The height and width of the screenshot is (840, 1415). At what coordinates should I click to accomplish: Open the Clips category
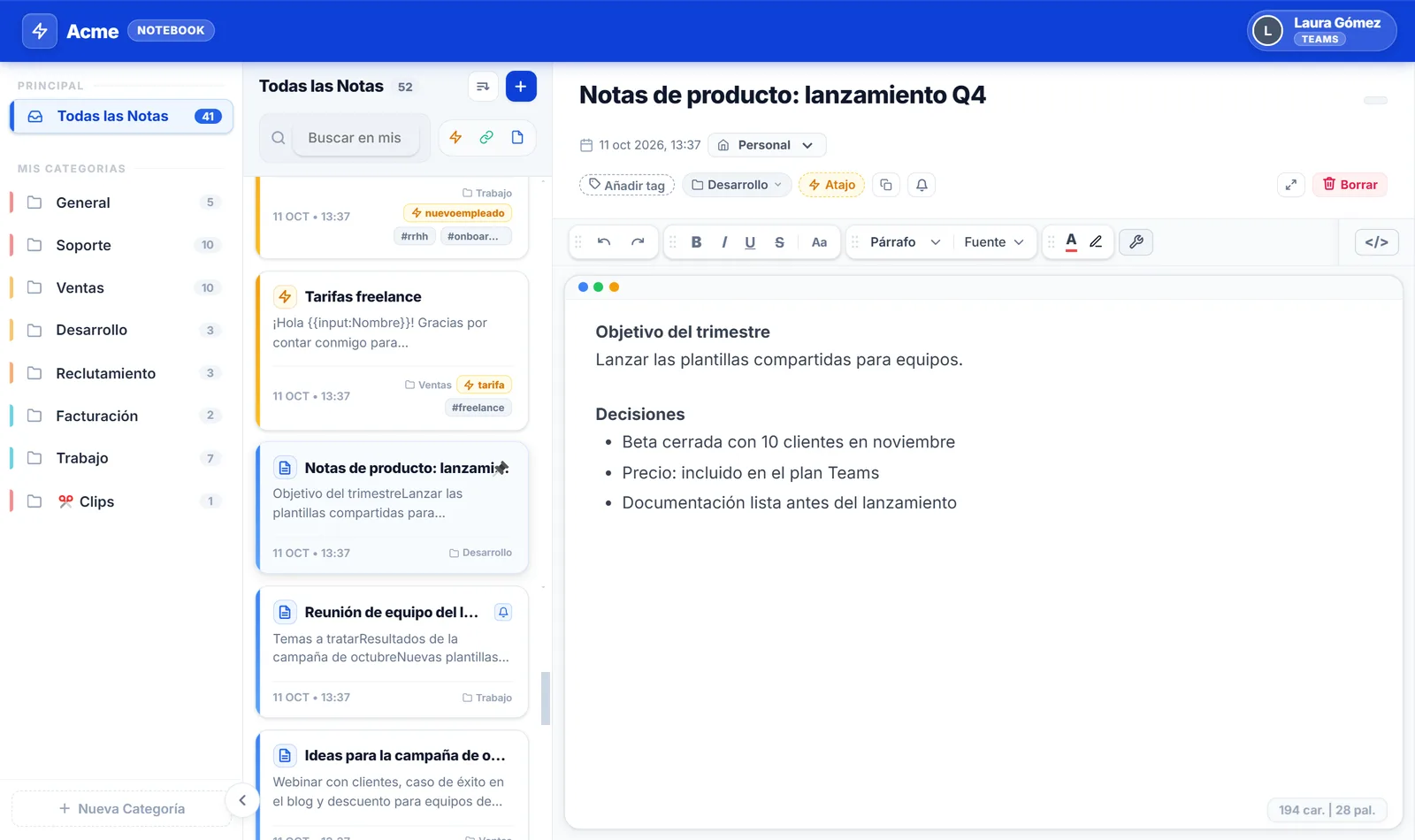point(121,501)
